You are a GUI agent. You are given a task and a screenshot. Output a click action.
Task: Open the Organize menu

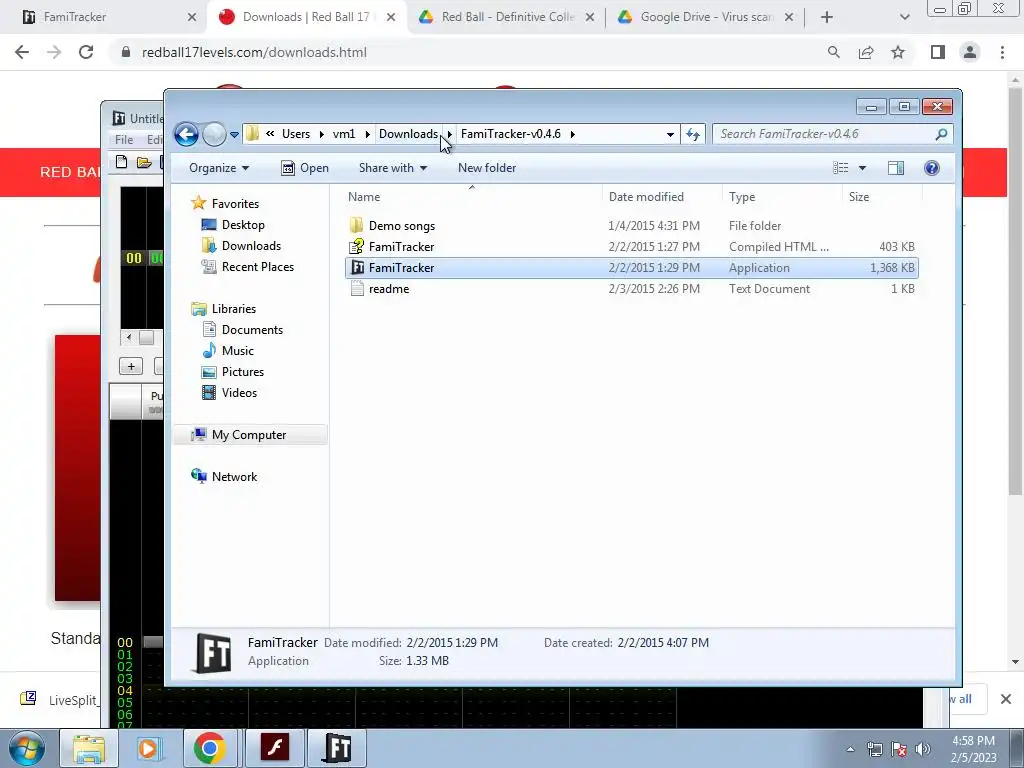coord(219,168)
